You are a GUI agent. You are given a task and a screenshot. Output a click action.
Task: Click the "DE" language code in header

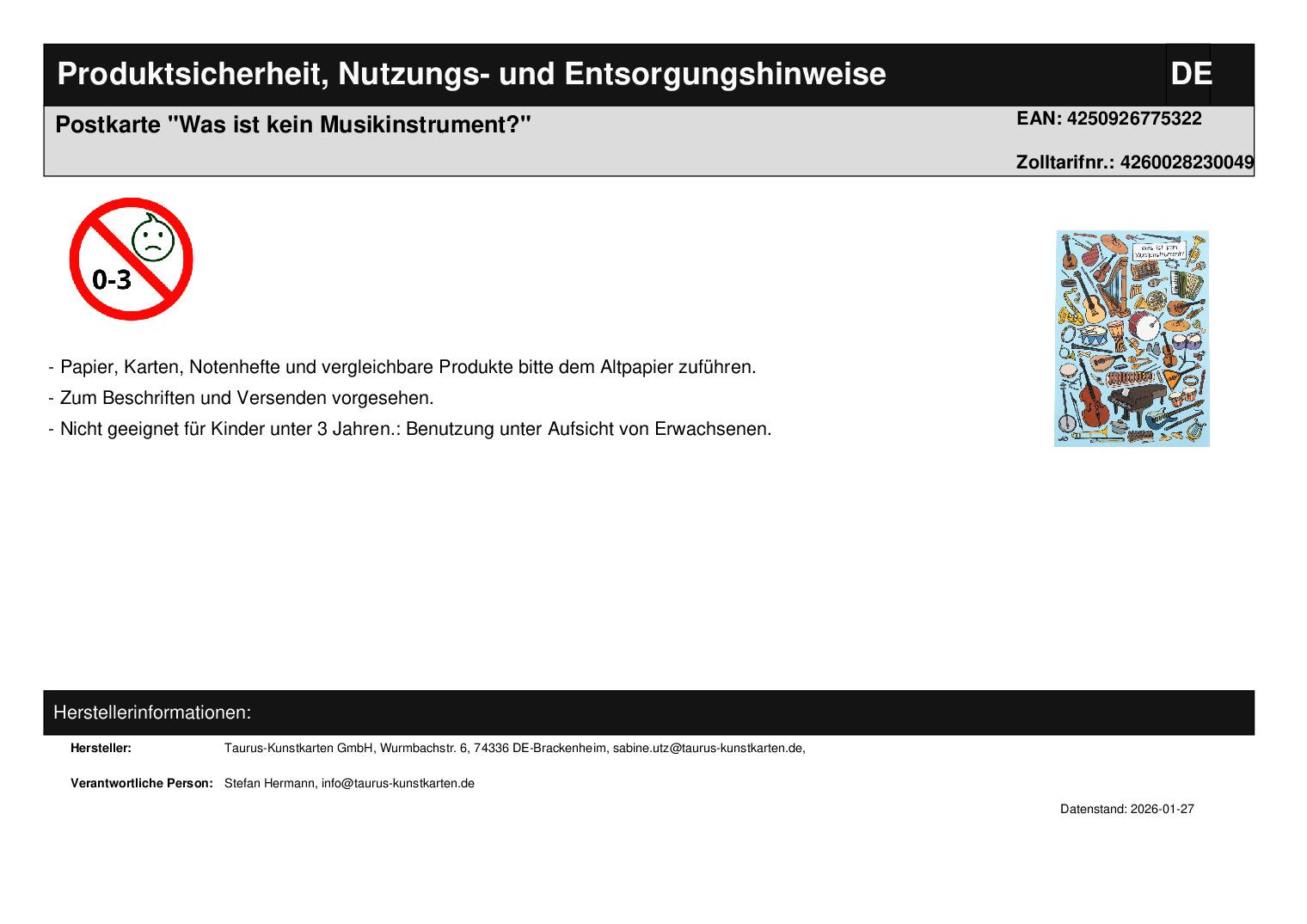(1190, 75)
